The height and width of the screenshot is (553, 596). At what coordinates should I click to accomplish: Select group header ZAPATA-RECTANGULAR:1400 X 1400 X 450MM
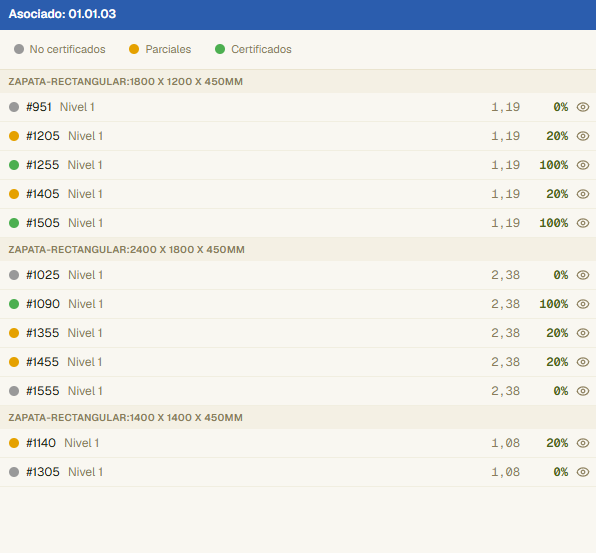[298, 418]
